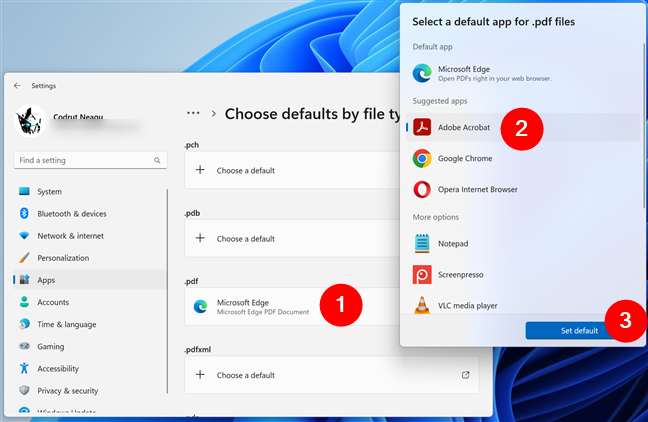Open Bluetooth & devices settings

(71, 214)
